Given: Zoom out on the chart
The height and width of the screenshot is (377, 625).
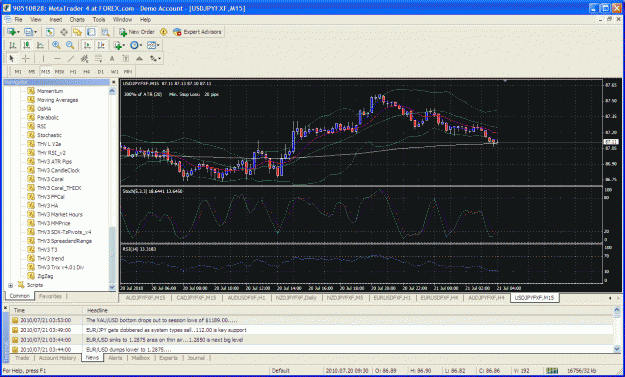Looking at the screenshot, I should [x=70, y=45].
